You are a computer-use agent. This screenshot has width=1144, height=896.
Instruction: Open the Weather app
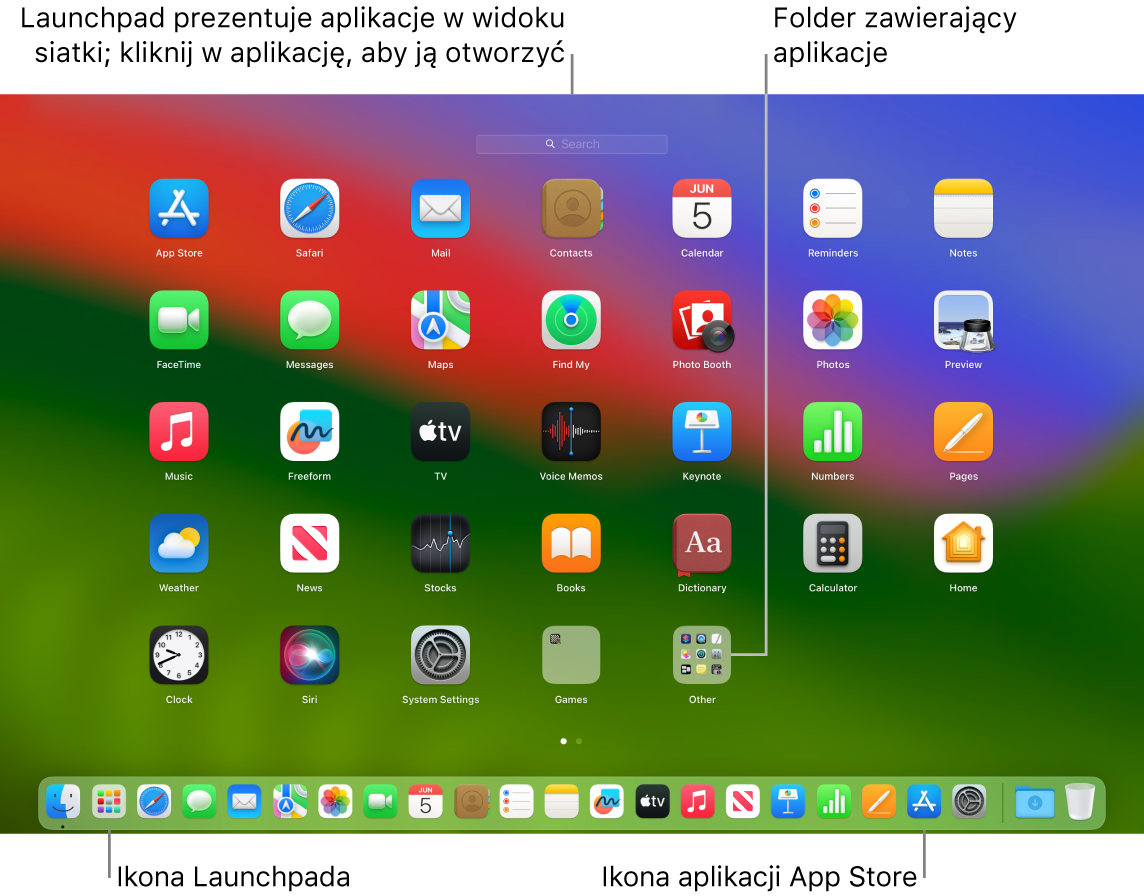pos(179,544)
